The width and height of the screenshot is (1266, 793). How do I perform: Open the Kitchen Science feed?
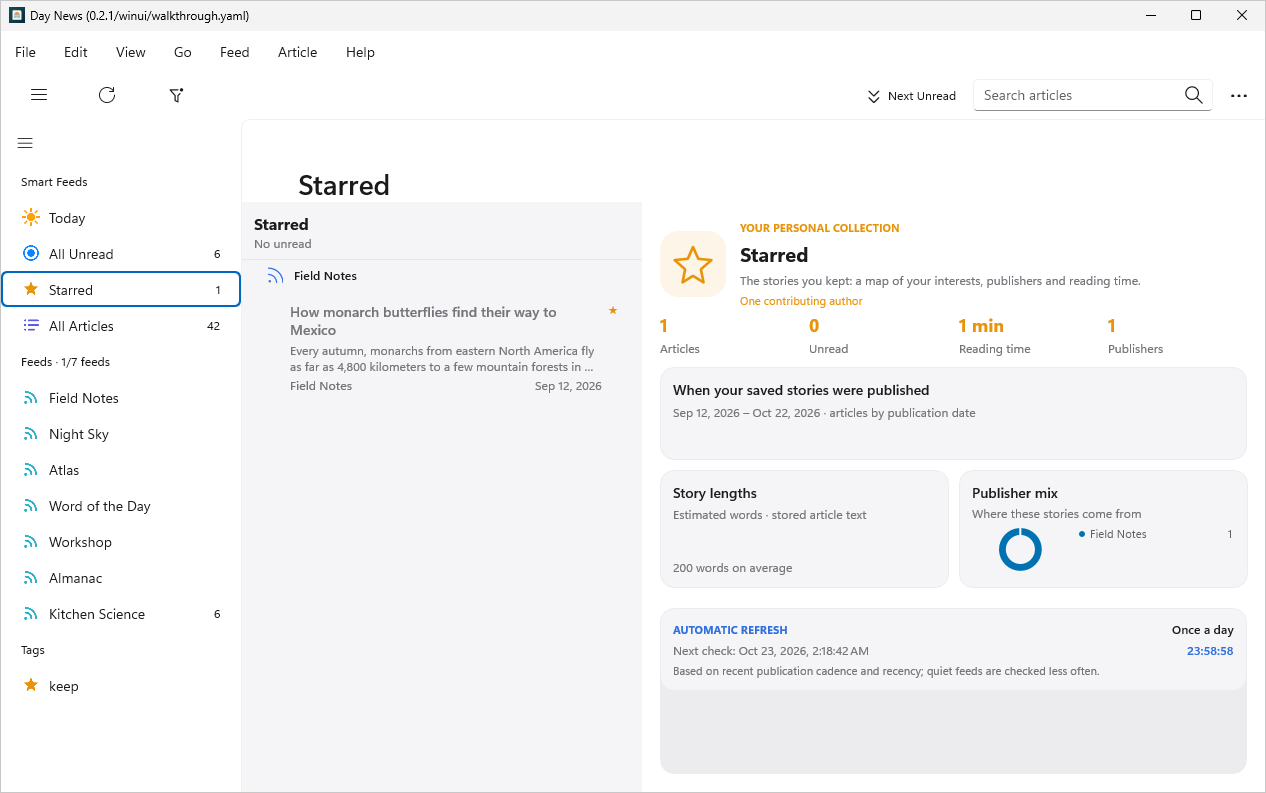[121, 614]
